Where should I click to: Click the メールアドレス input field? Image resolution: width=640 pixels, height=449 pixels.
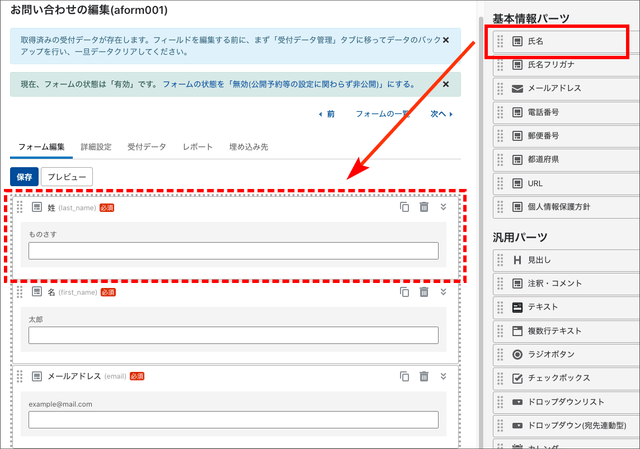tap(233, 420)
